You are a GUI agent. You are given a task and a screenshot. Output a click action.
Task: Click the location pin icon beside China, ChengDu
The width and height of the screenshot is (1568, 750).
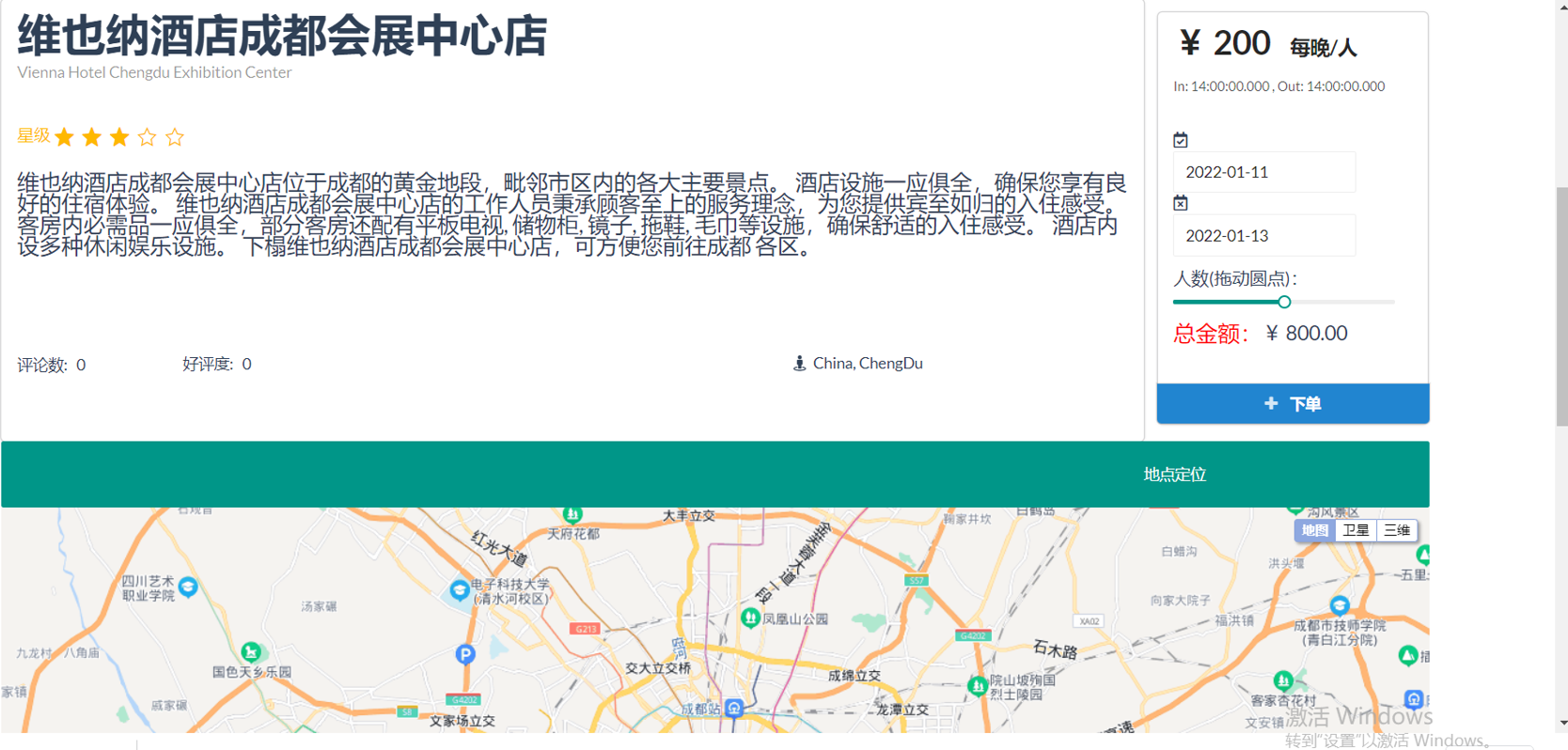[x=799, y=363]
